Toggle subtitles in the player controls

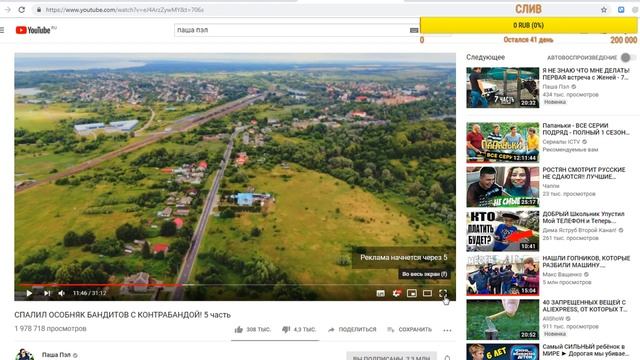(380, 293)
